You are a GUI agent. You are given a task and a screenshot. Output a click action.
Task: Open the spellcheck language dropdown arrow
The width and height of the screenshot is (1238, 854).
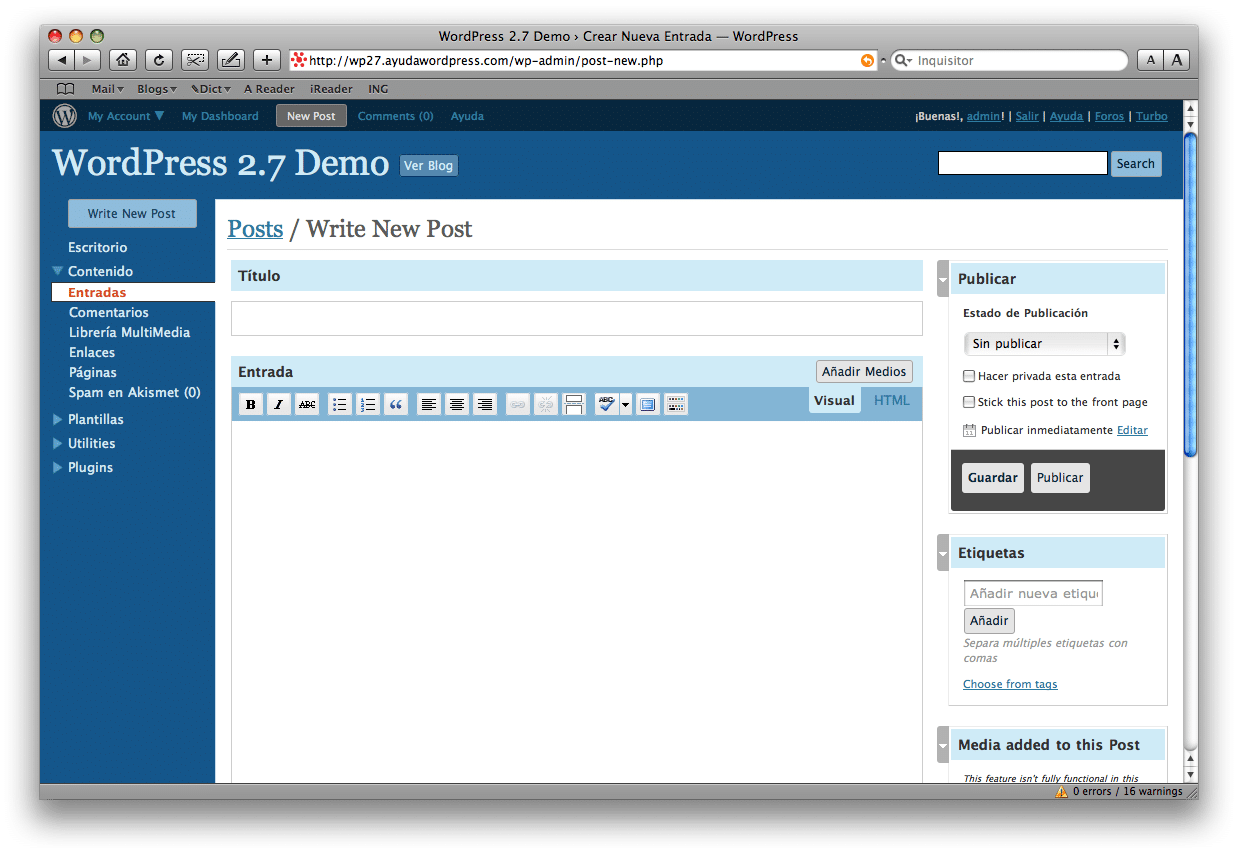(x=626, y=405)
